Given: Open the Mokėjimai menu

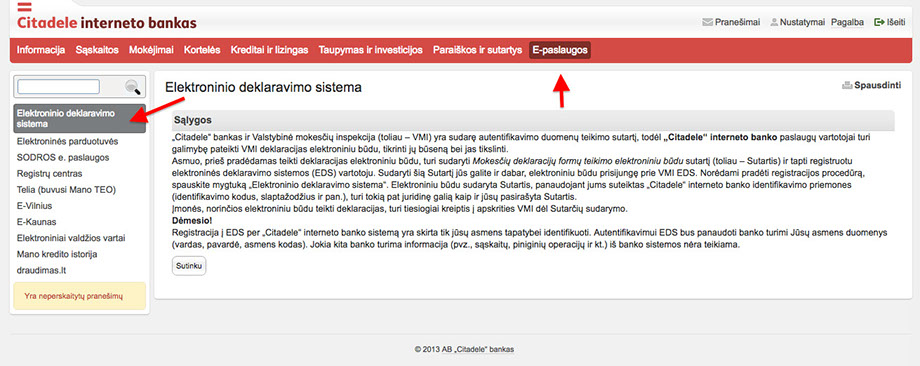Looking at the screenshot, I should click(x=151, y=50).
